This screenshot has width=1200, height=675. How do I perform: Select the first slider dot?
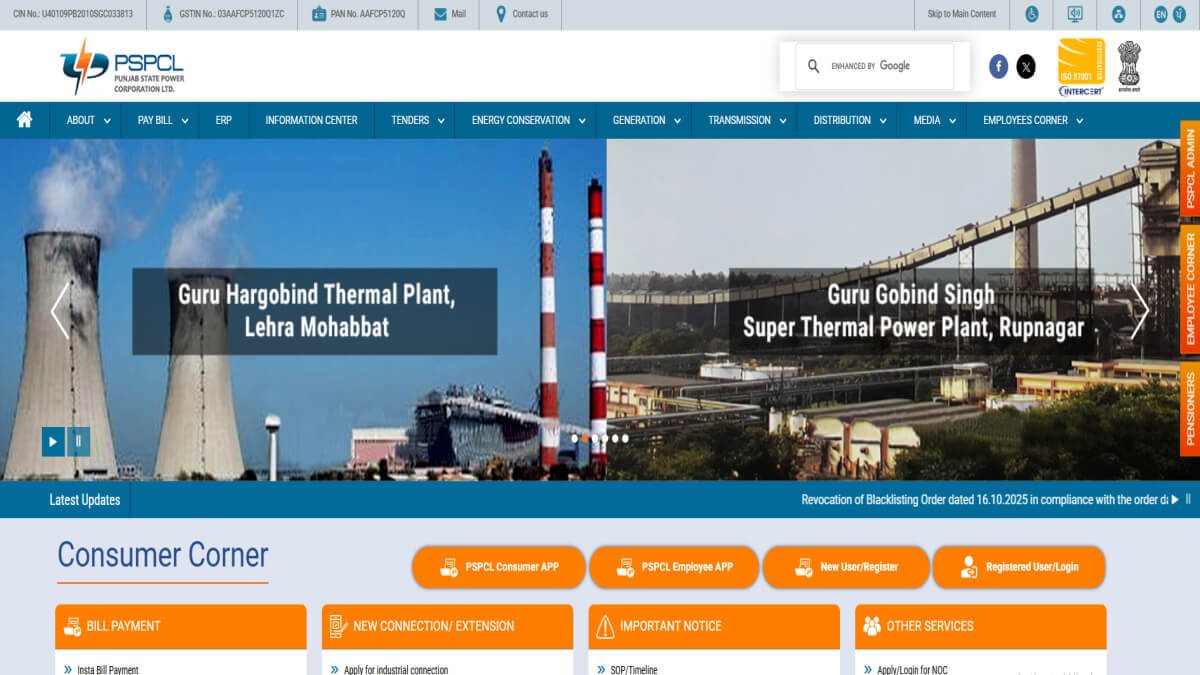tap(574, 438)
